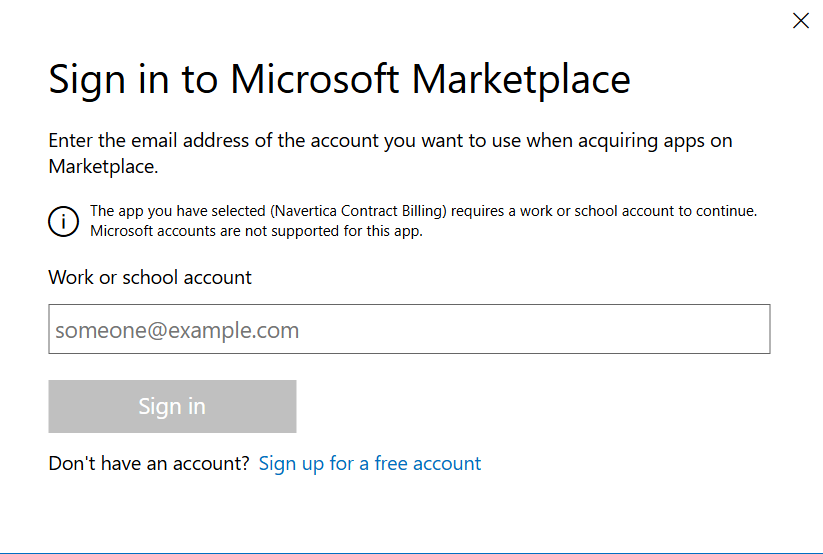
Task: Click the Sign in to Microsoft Marketplace heading
Action: click(339, 79)
